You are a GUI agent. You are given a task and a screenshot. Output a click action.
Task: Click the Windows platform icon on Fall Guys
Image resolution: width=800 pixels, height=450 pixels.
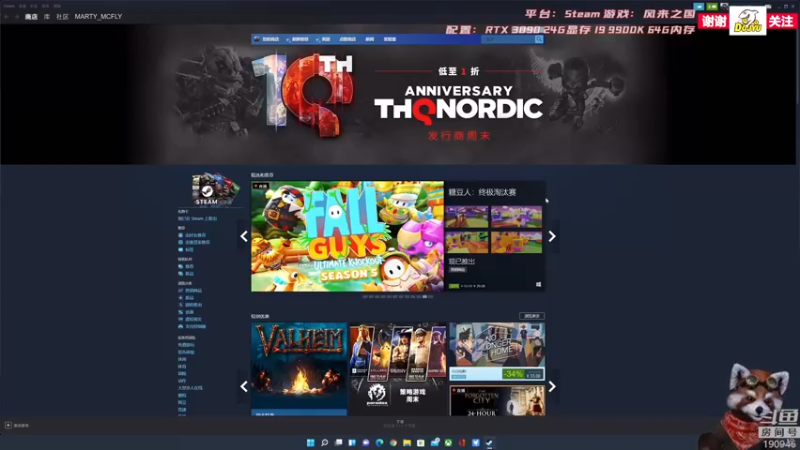coord(538,285)
